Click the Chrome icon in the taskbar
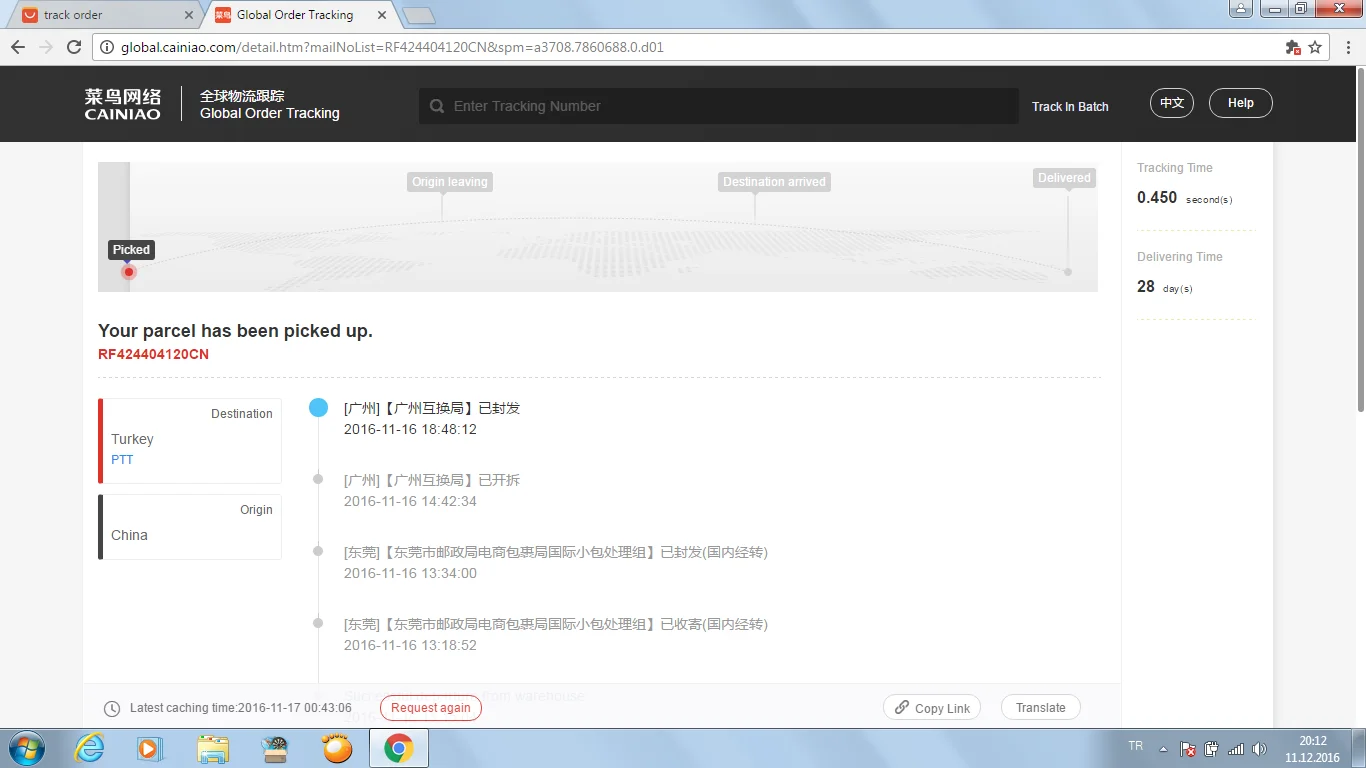1366x768 pixels. (399, 748)
